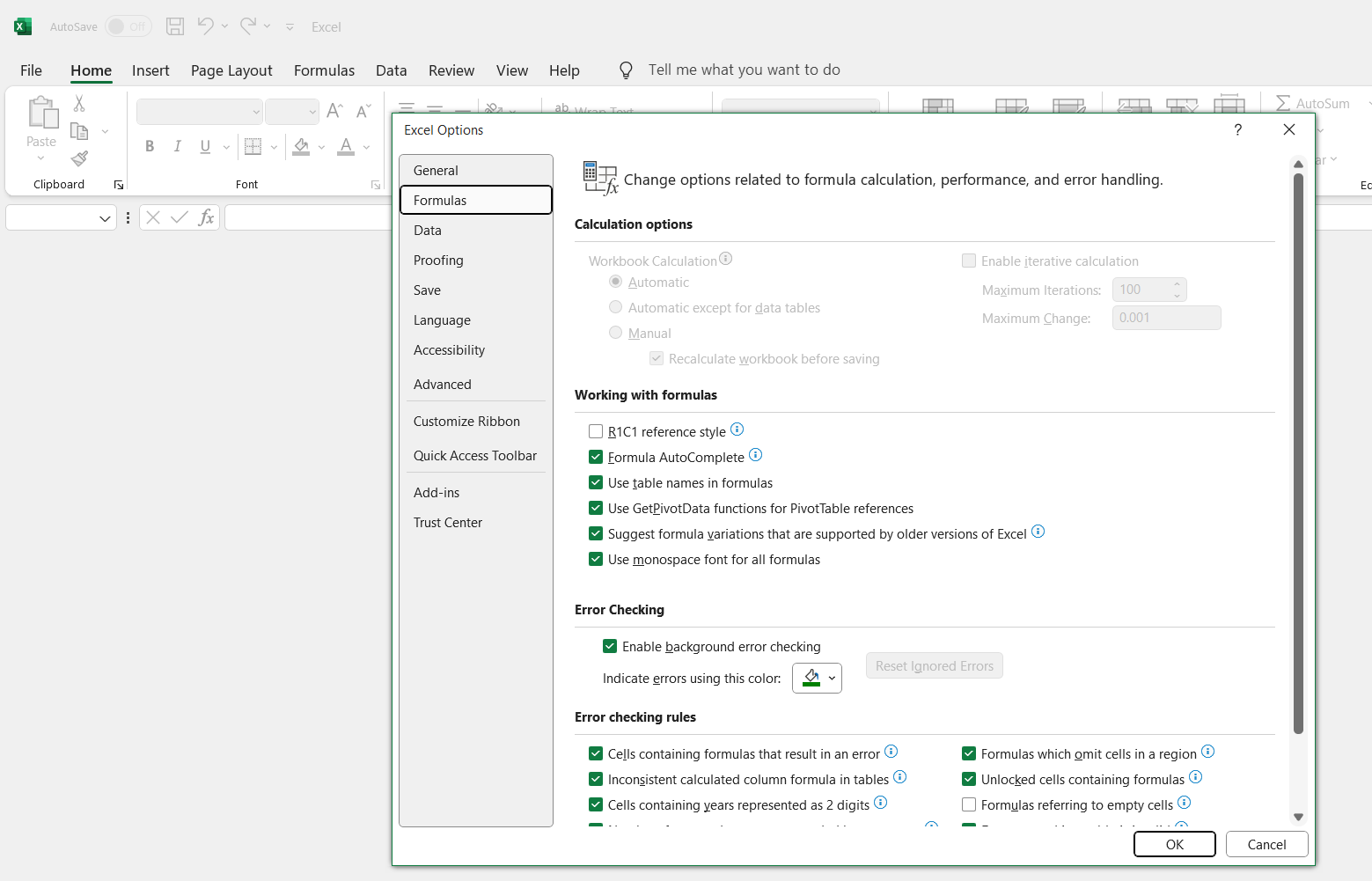Expand the Underline style arrow

(226, 147)
